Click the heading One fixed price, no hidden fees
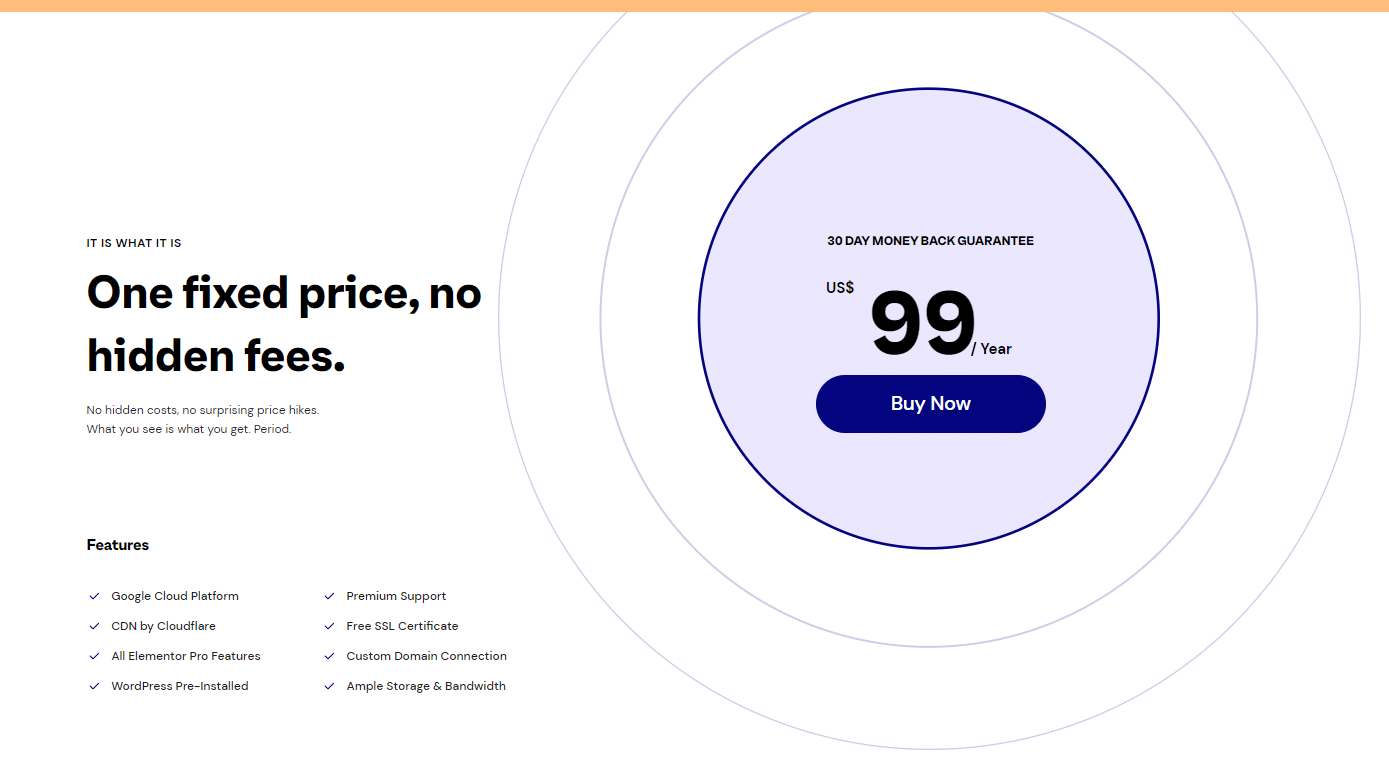The width and height of the screenshot is (1389, 762). click(x=284, y=325)
